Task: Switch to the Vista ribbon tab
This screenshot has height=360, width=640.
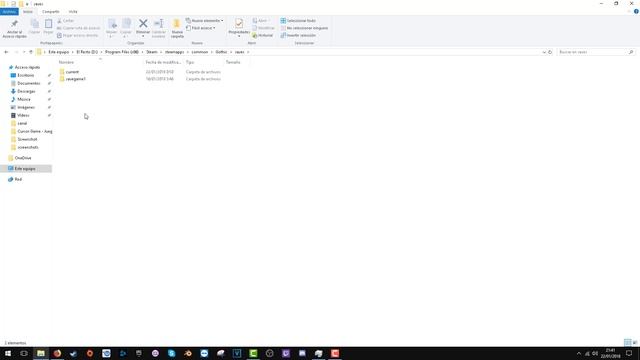Action: pyautogui.click(x=73, y=12)
